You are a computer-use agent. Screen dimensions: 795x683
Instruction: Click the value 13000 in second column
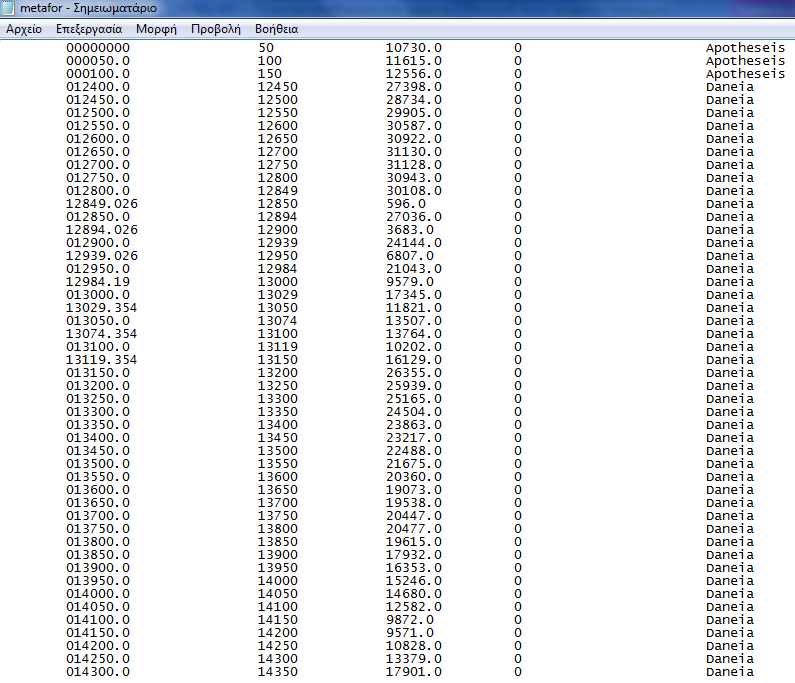click(278, 282)
